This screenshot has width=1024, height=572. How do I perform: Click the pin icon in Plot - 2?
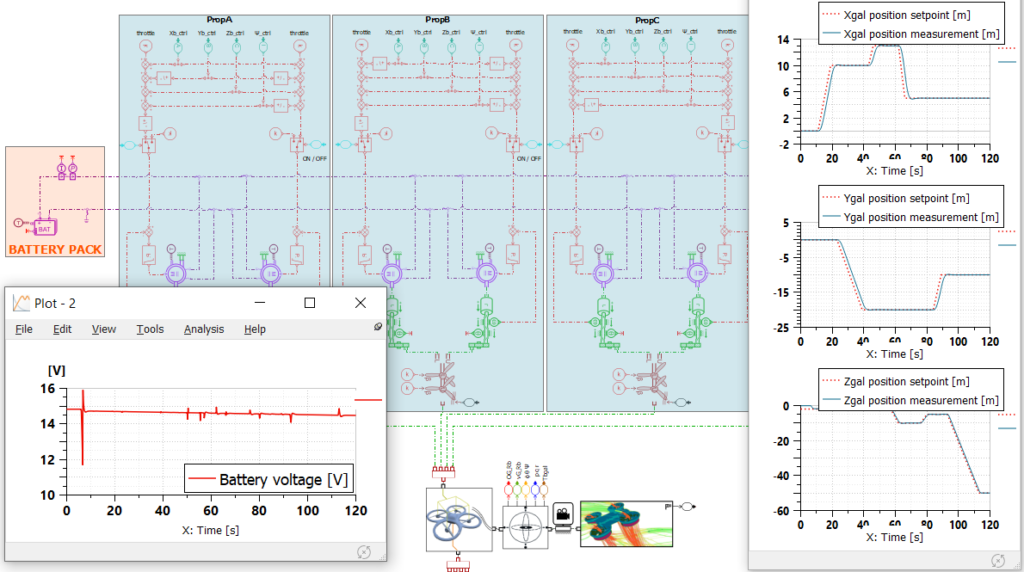click(x=377, y=326)
